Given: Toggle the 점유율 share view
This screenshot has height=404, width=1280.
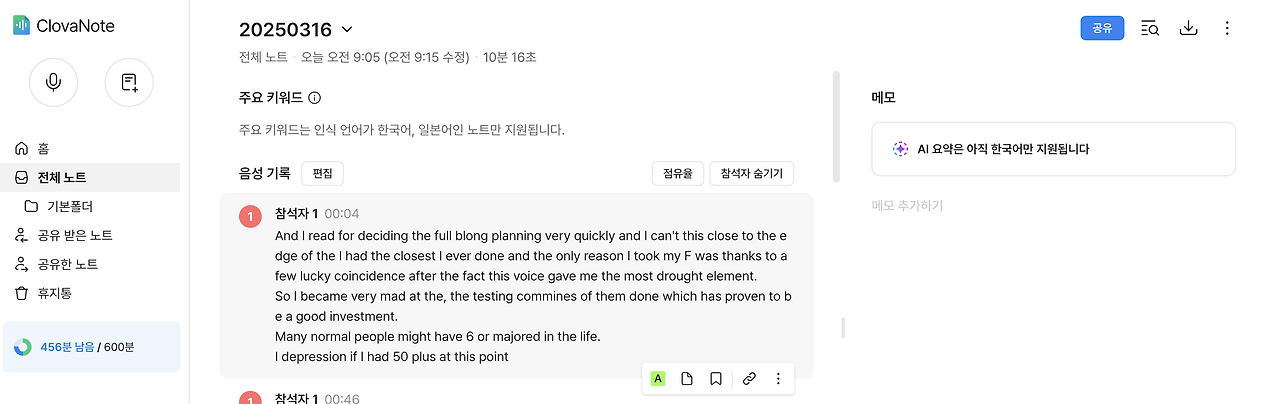Looking at the screenshot, I should [678, 173].
